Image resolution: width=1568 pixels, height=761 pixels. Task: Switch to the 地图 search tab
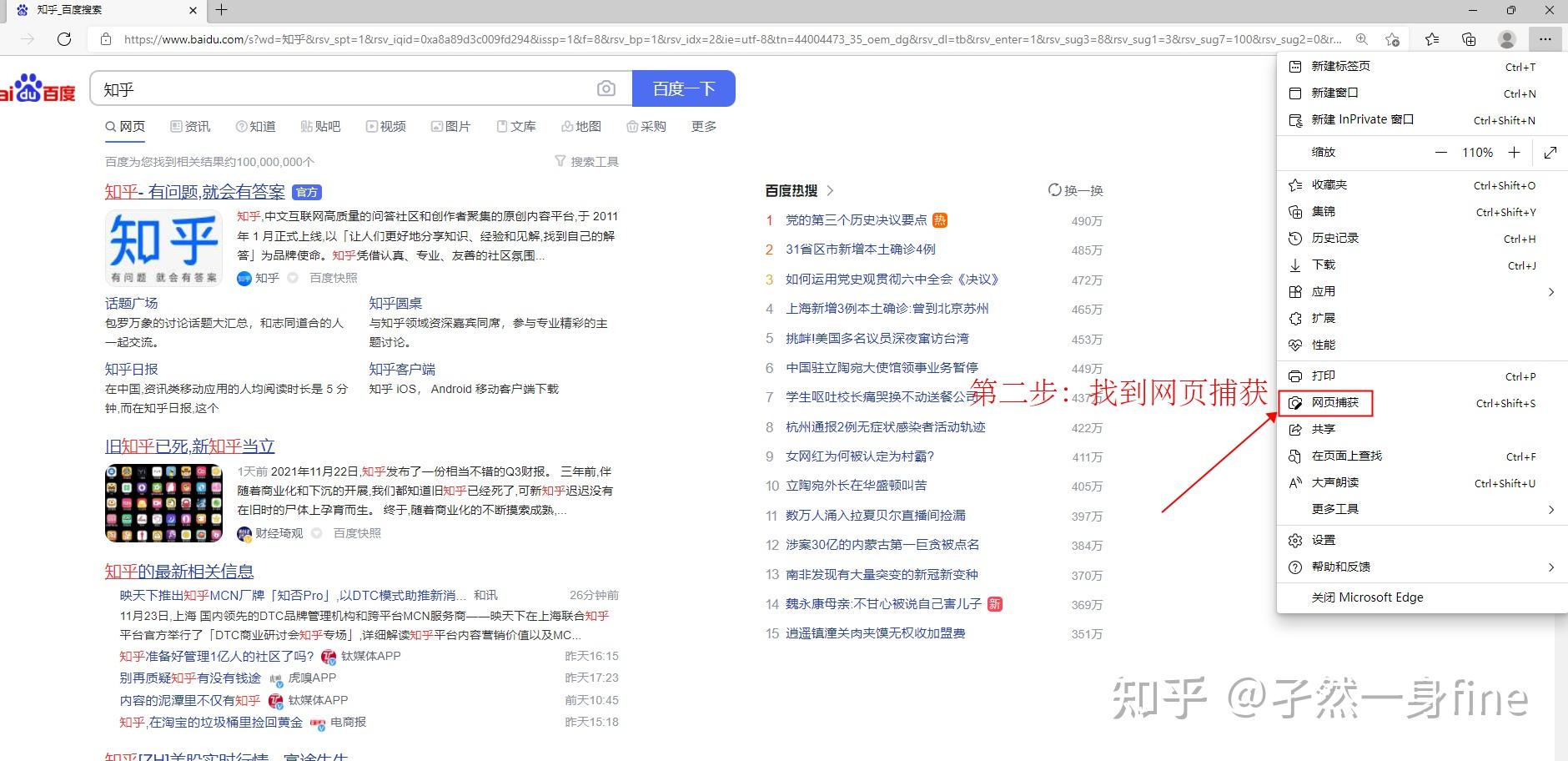581,126
